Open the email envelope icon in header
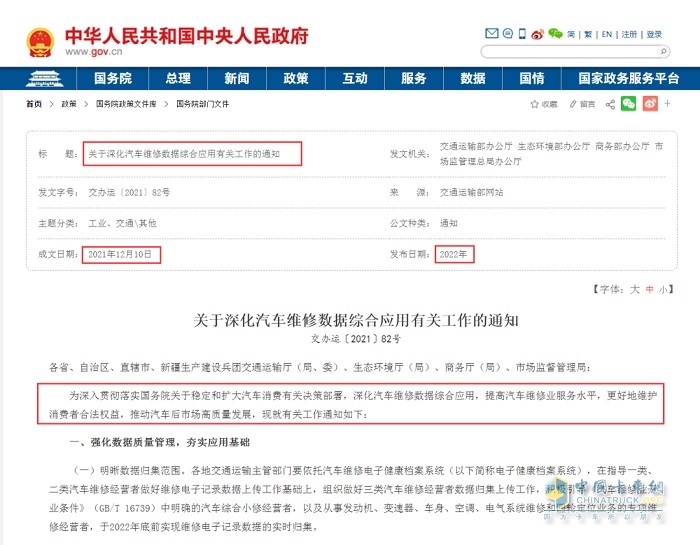700x545 pixels. [492, 33]
